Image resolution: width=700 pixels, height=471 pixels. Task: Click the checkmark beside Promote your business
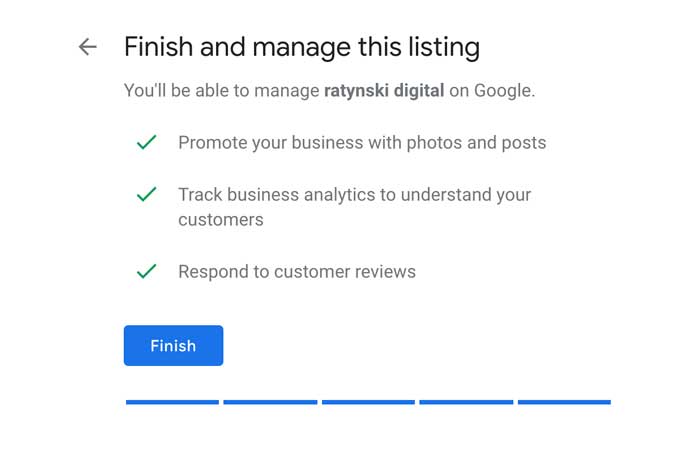(x=147, y=143)
